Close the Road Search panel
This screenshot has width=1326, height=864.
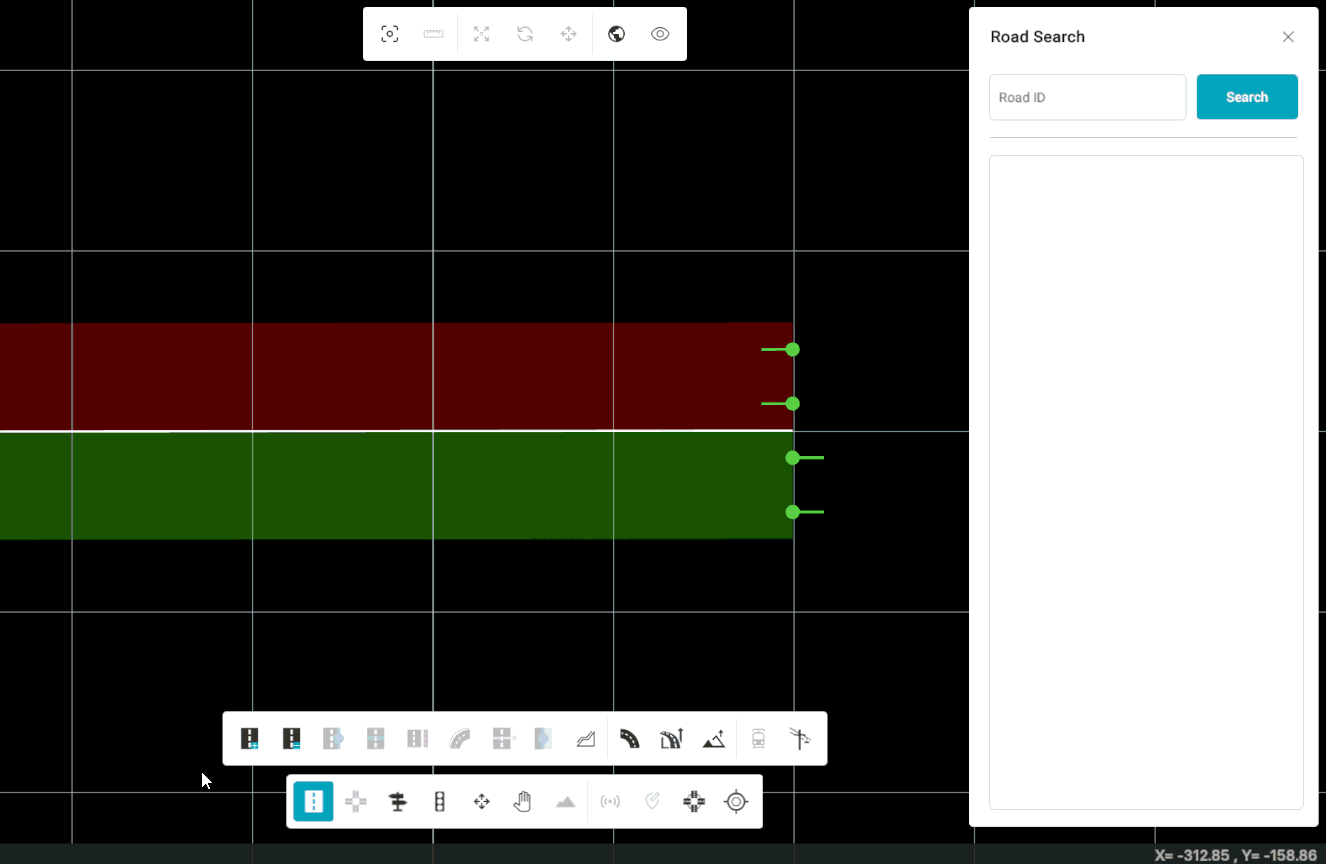point(1288,37)
